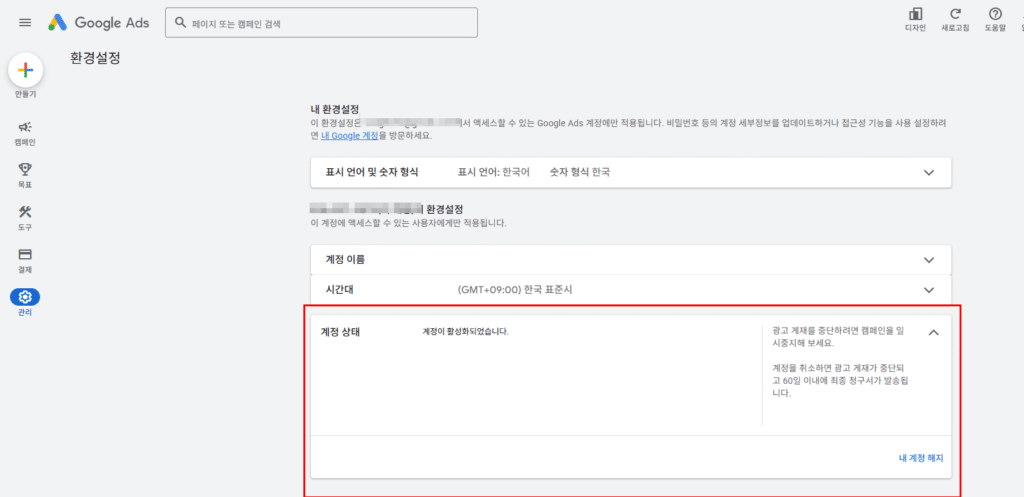Screen dimensions: 1024x497
Task: Open Tools wrench icon in sidebar
Action: [25, 212]
